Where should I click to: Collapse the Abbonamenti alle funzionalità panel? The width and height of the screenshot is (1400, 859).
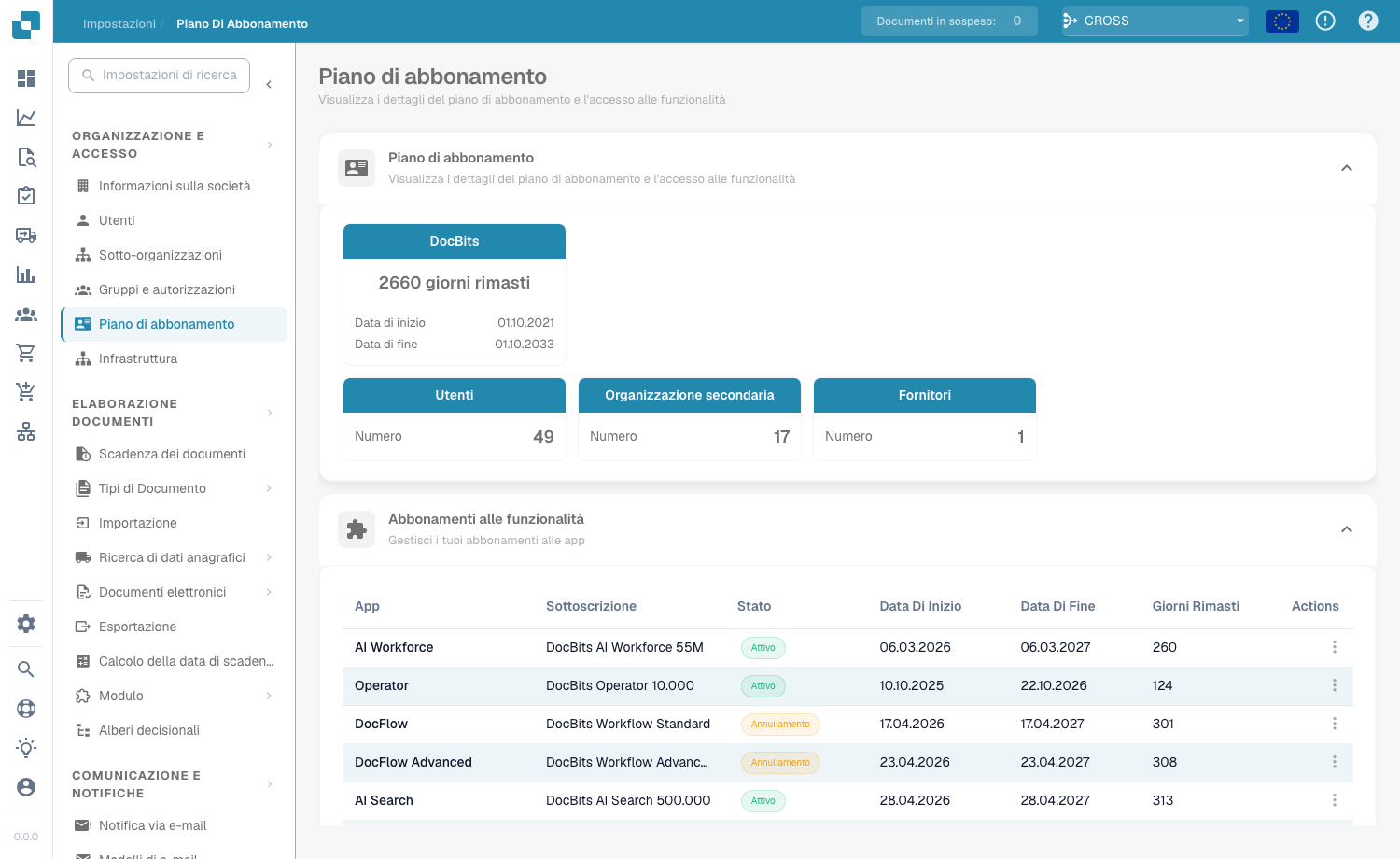point(1347,529)
